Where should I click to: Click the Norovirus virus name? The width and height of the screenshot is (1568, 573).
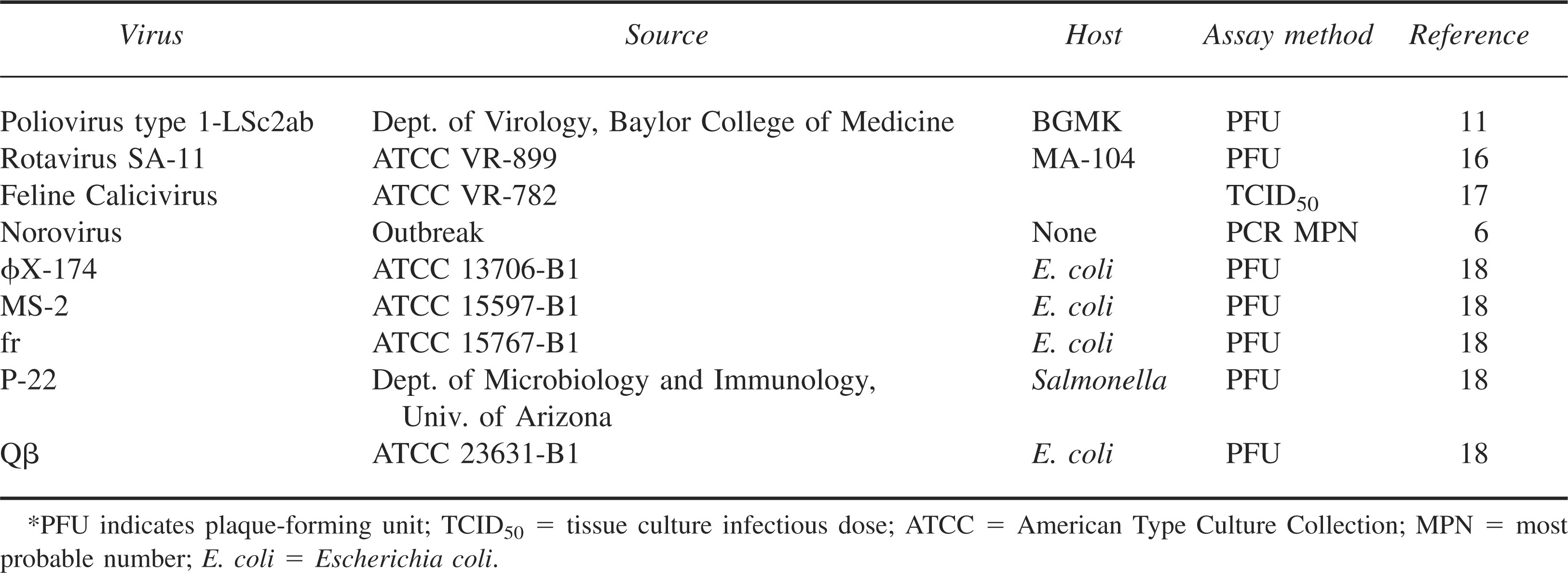pyautogui.click(x=61, y=233)
